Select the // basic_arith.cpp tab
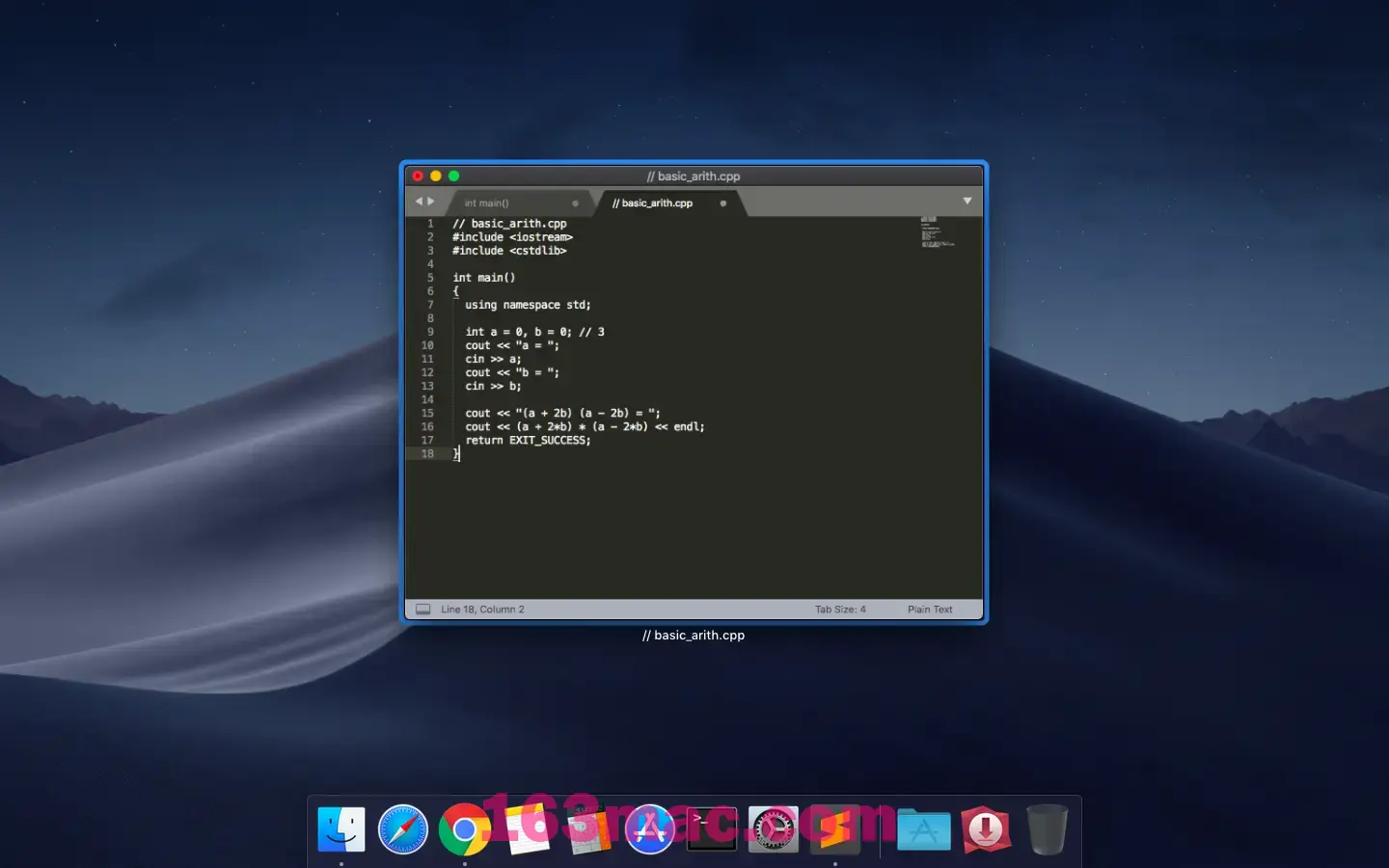The height and width of the screenshot is (868, 1389). click(652, 203)
